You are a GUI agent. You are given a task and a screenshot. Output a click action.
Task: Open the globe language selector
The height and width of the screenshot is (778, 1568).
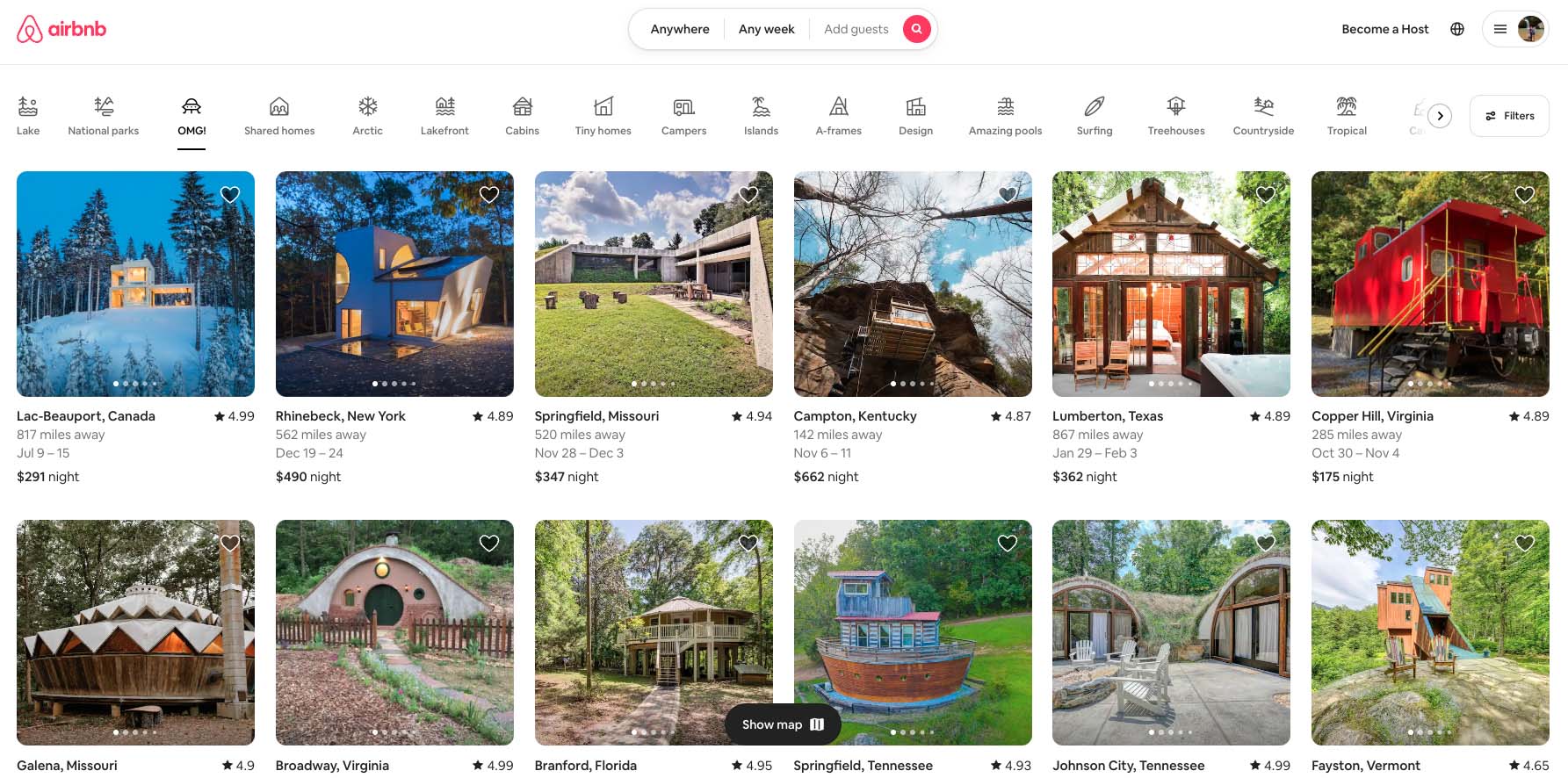coord(1457,29)
